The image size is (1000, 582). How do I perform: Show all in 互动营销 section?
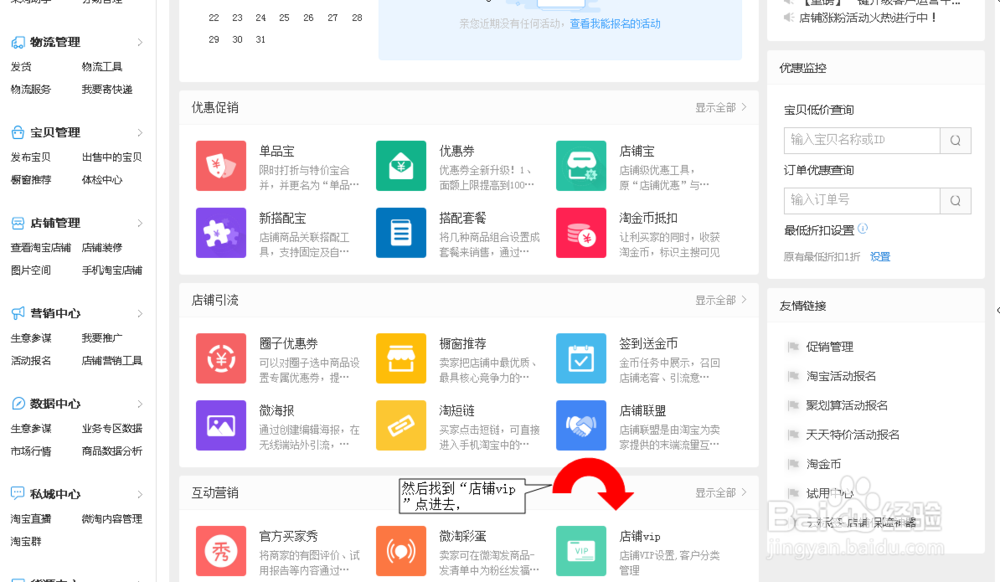point(721,493)
